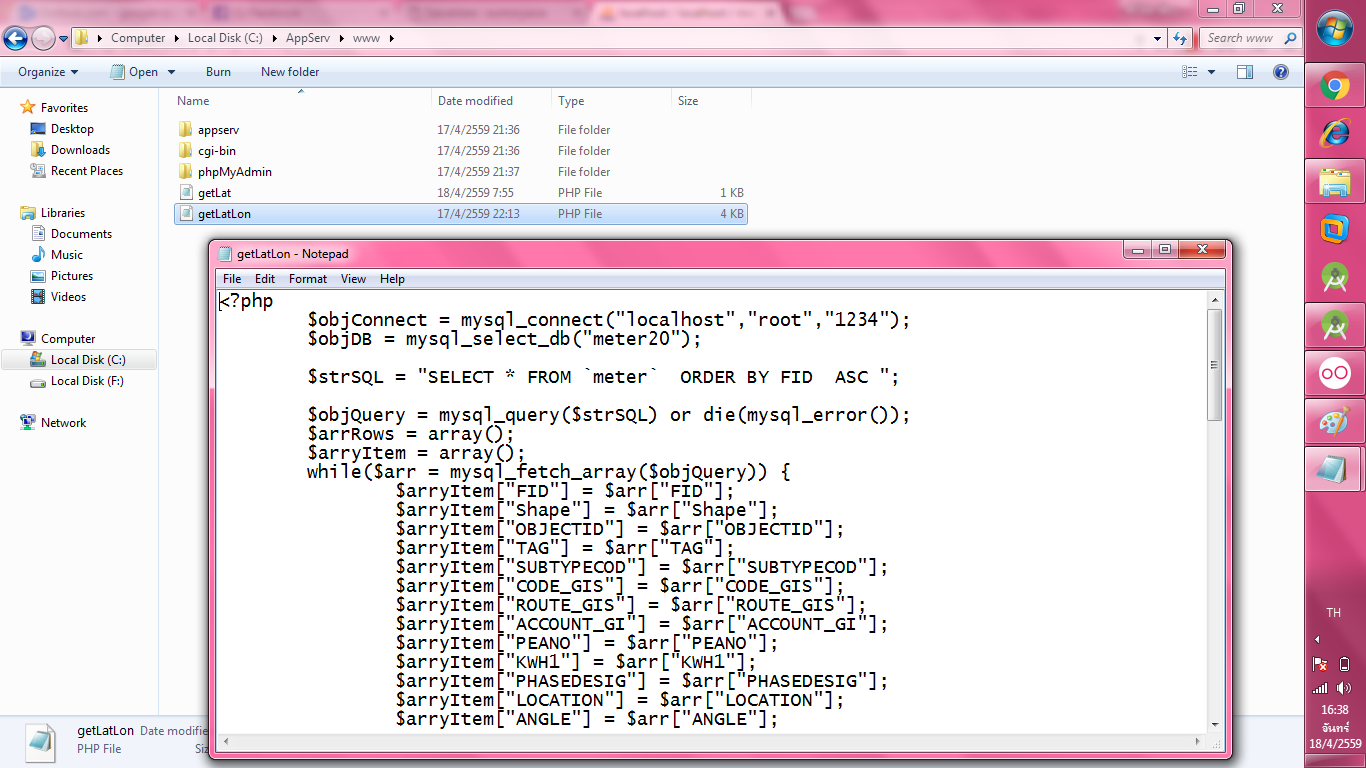Open the Organize dropdown menu

pyautogui.click(x=48, y=72)
